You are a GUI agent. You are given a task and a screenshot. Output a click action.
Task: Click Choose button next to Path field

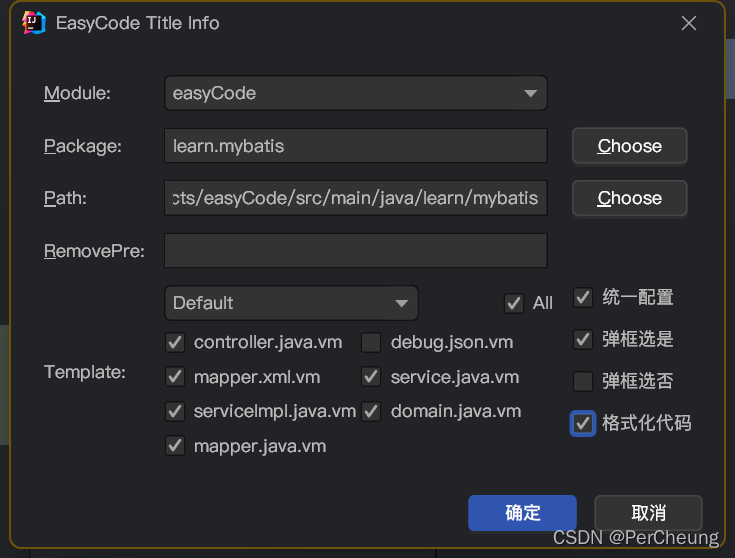click(x=630, y=198)
